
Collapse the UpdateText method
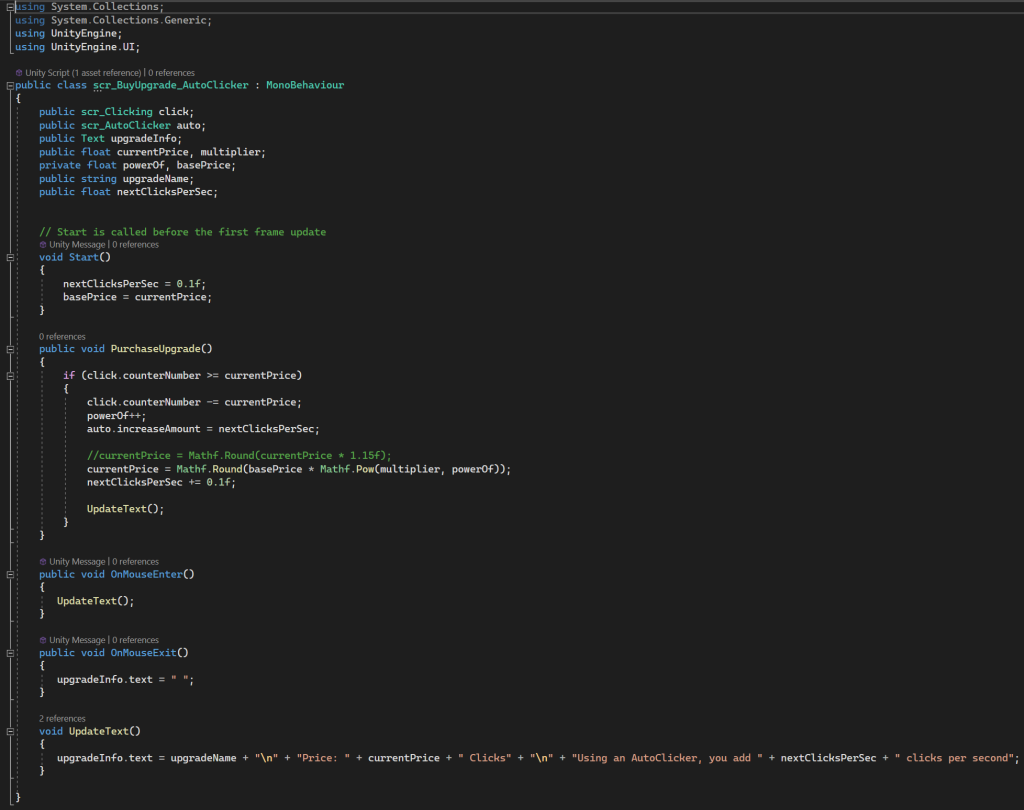(10, 732)
